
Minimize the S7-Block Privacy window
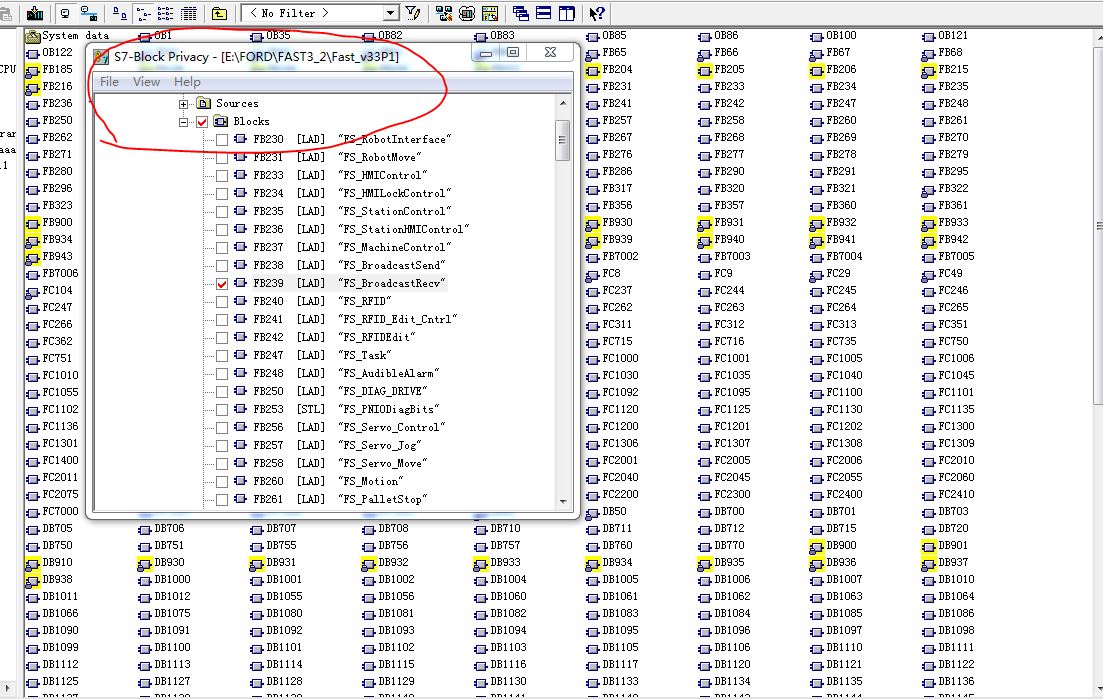(x=485, y=52)
